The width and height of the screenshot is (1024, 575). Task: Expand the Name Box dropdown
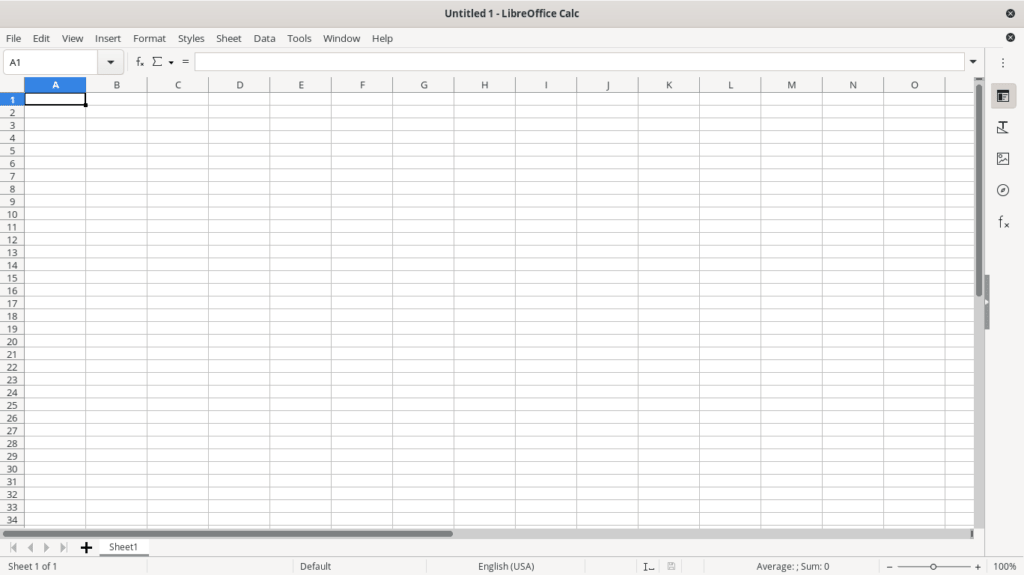pyautogui.click(x=111, y=62)
